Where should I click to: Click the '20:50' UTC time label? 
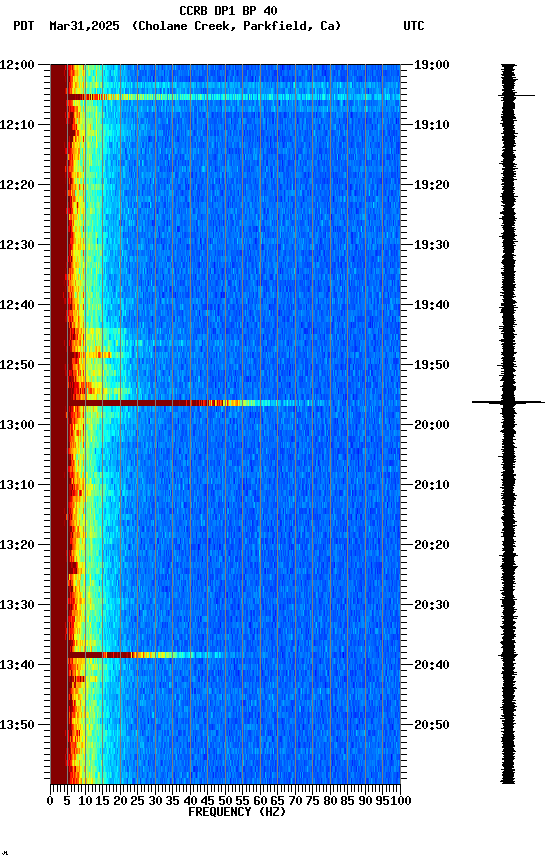432,725
